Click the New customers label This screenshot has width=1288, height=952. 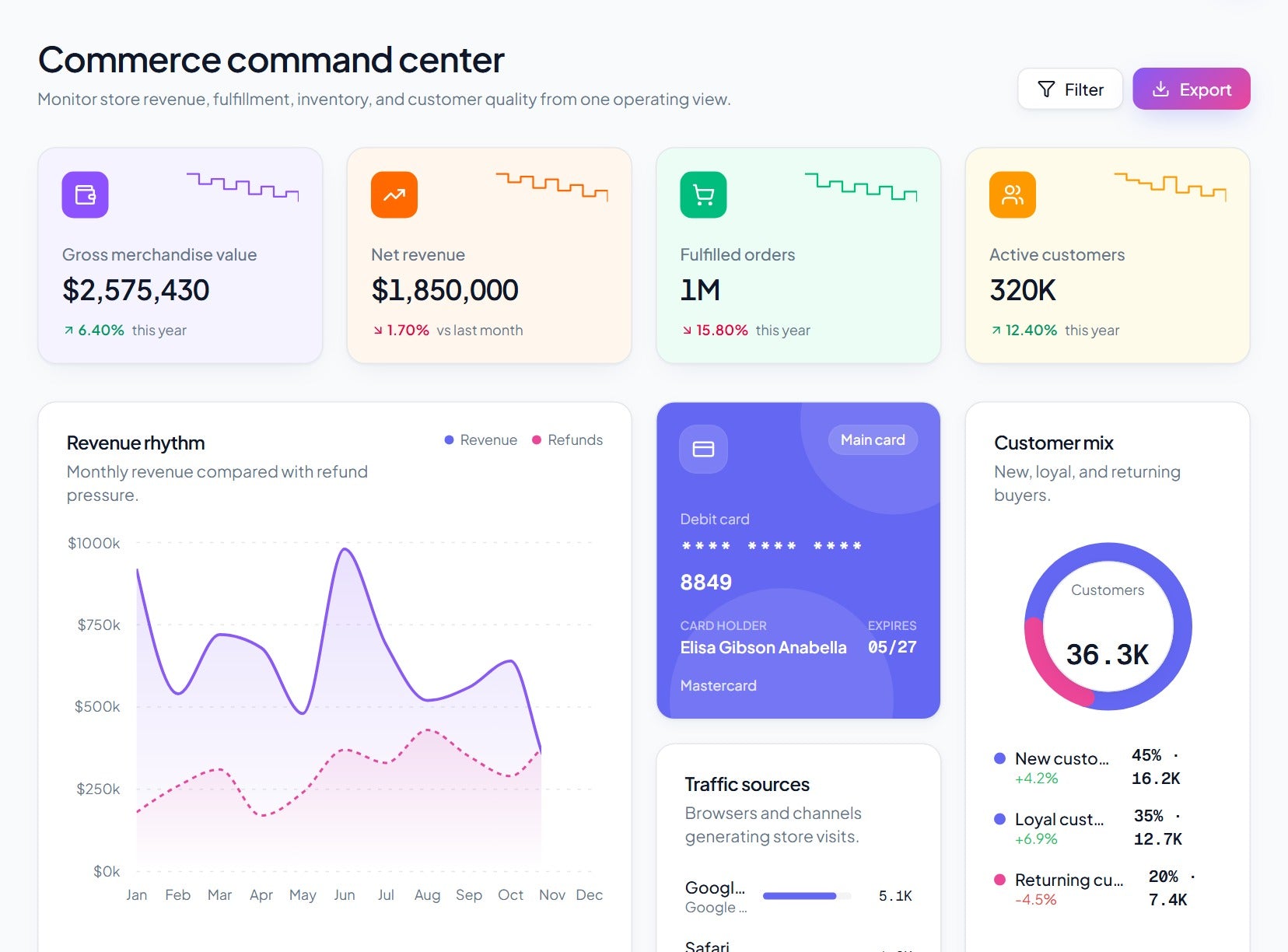coord(1062,758)
